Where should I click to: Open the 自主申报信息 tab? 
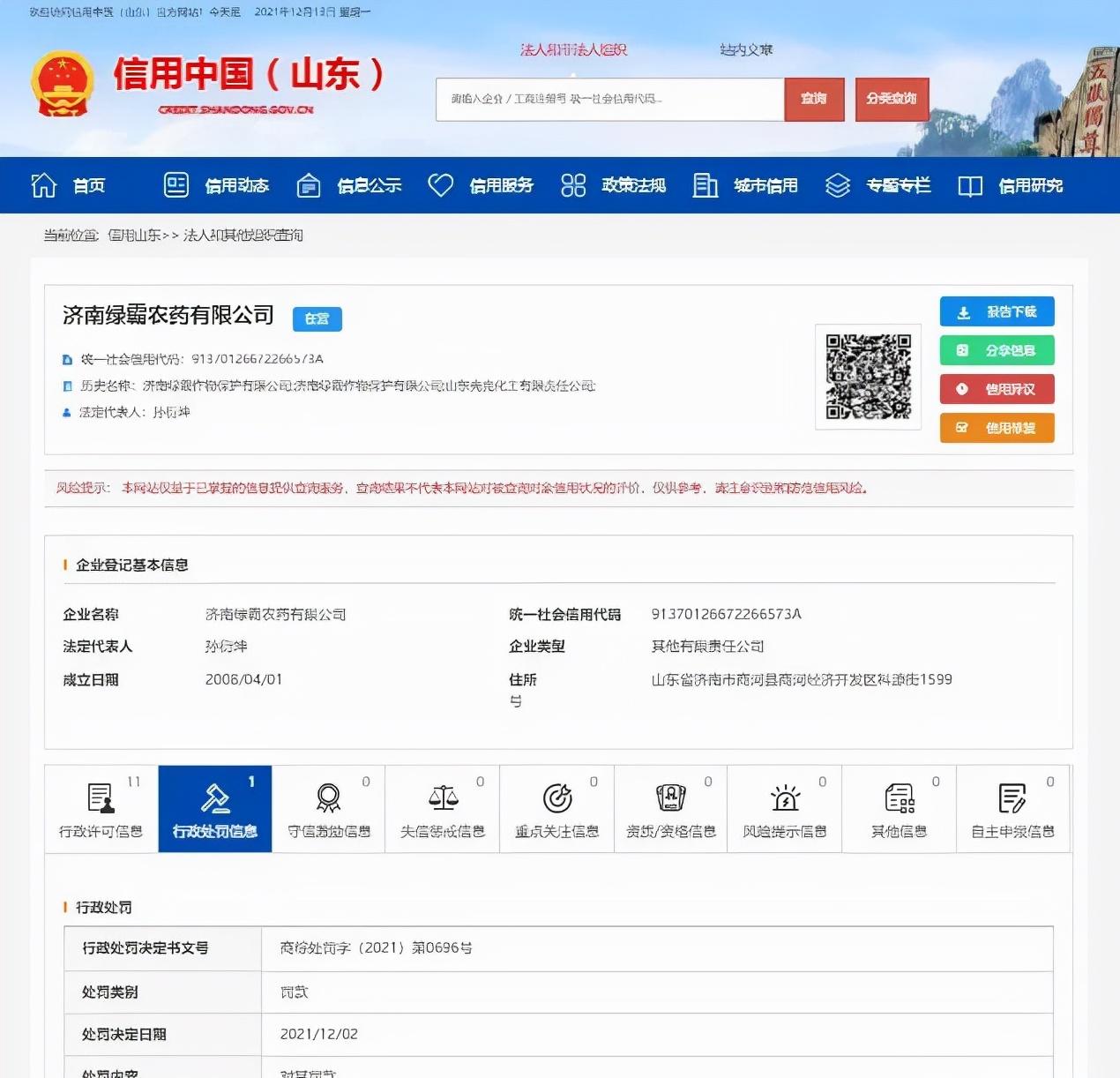click(x=1012, y=809)
